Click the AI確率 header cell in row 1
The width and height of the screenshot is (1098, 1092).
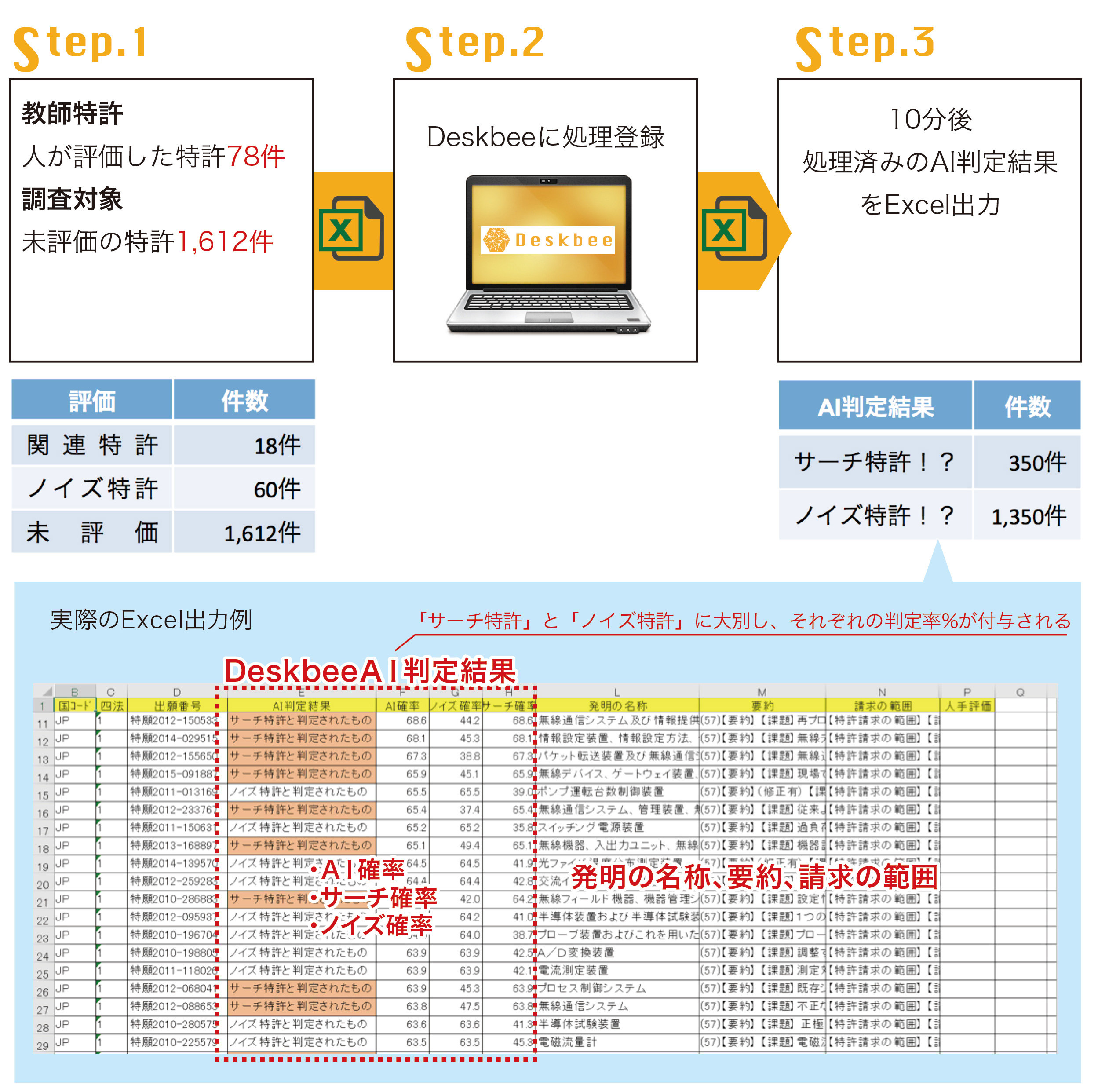coord(402,705)
